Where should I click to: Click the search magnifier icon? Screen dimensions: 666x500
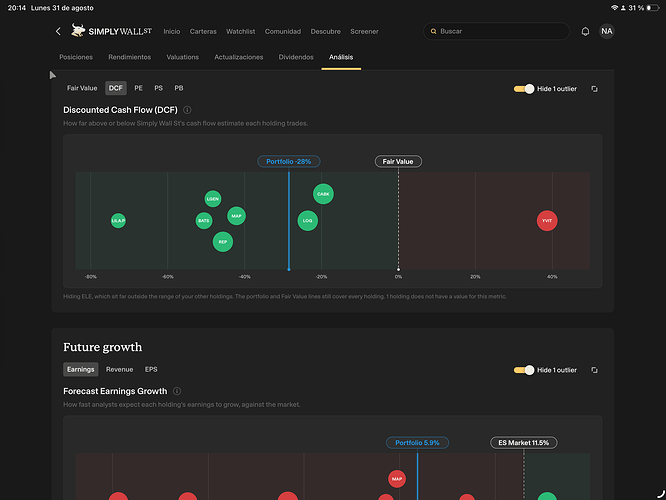[x=433, y=31]
